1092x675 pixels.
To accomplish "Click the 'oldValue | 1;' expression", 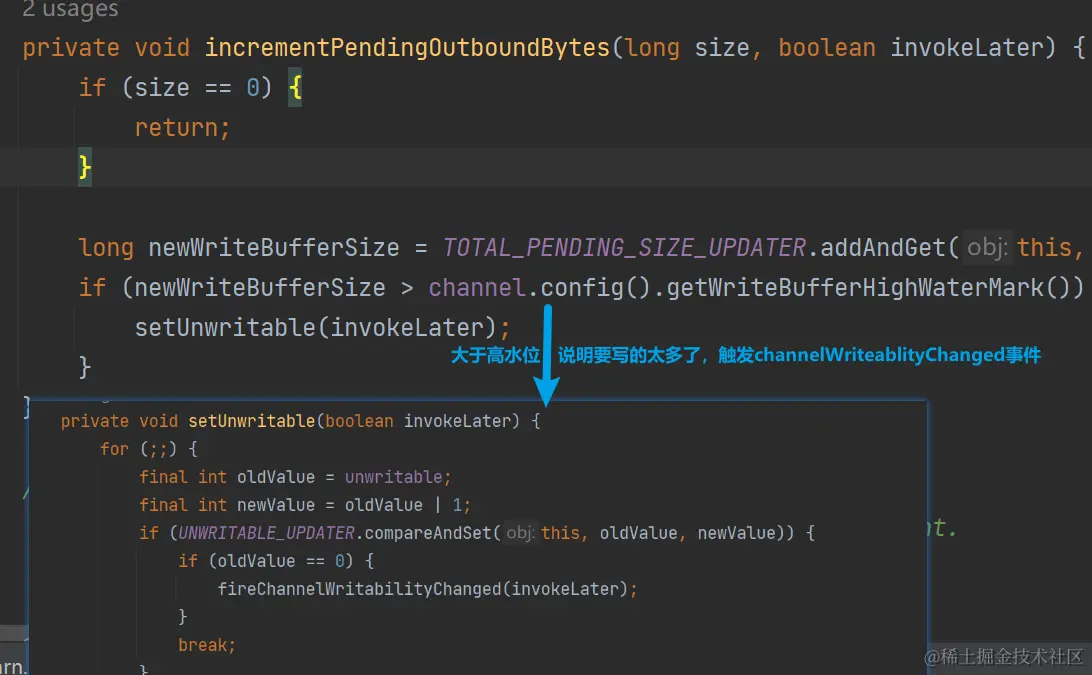I will coord(407,505).
